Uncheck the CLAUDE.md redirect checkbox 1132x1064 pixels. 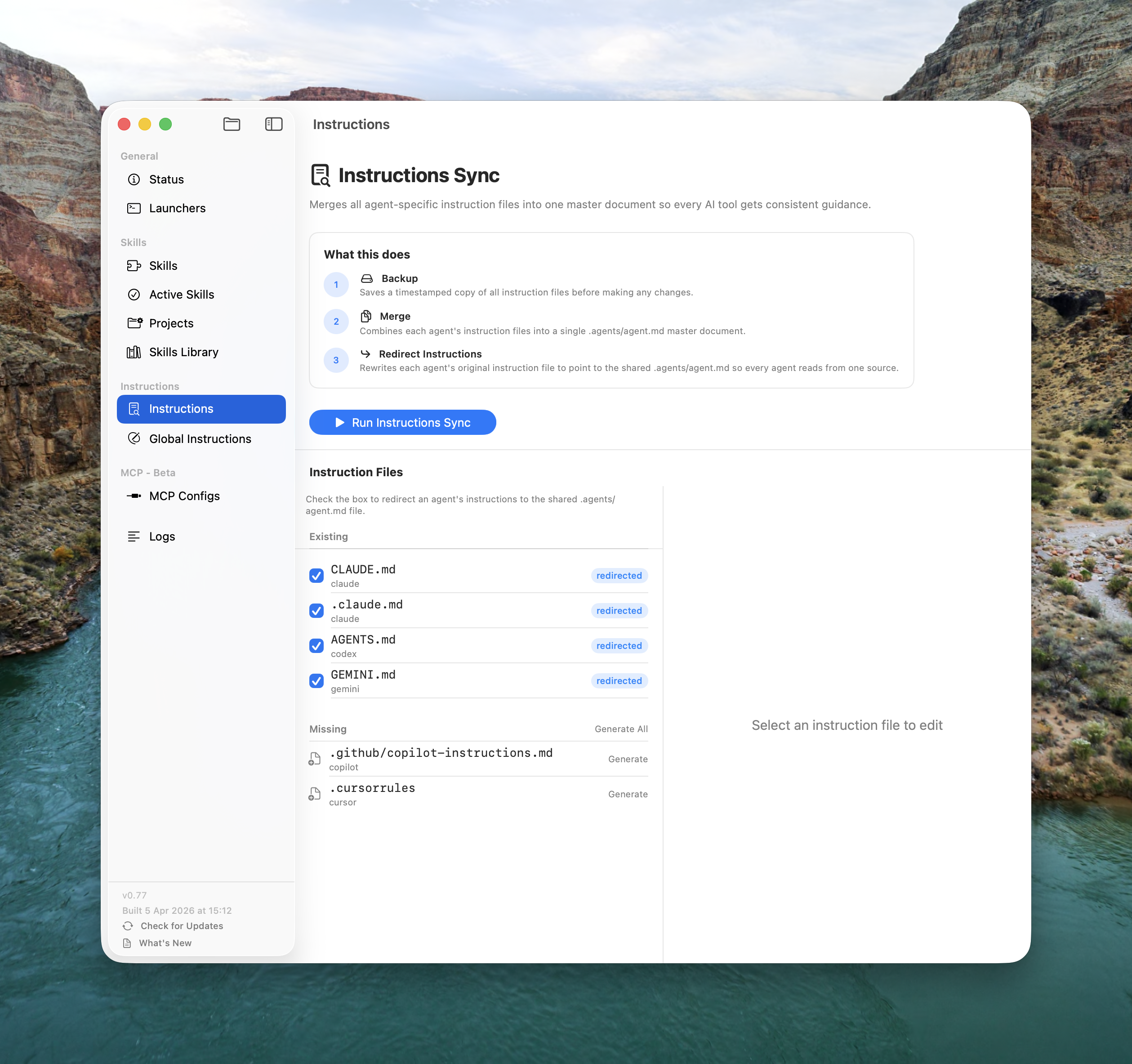[316, 576]
